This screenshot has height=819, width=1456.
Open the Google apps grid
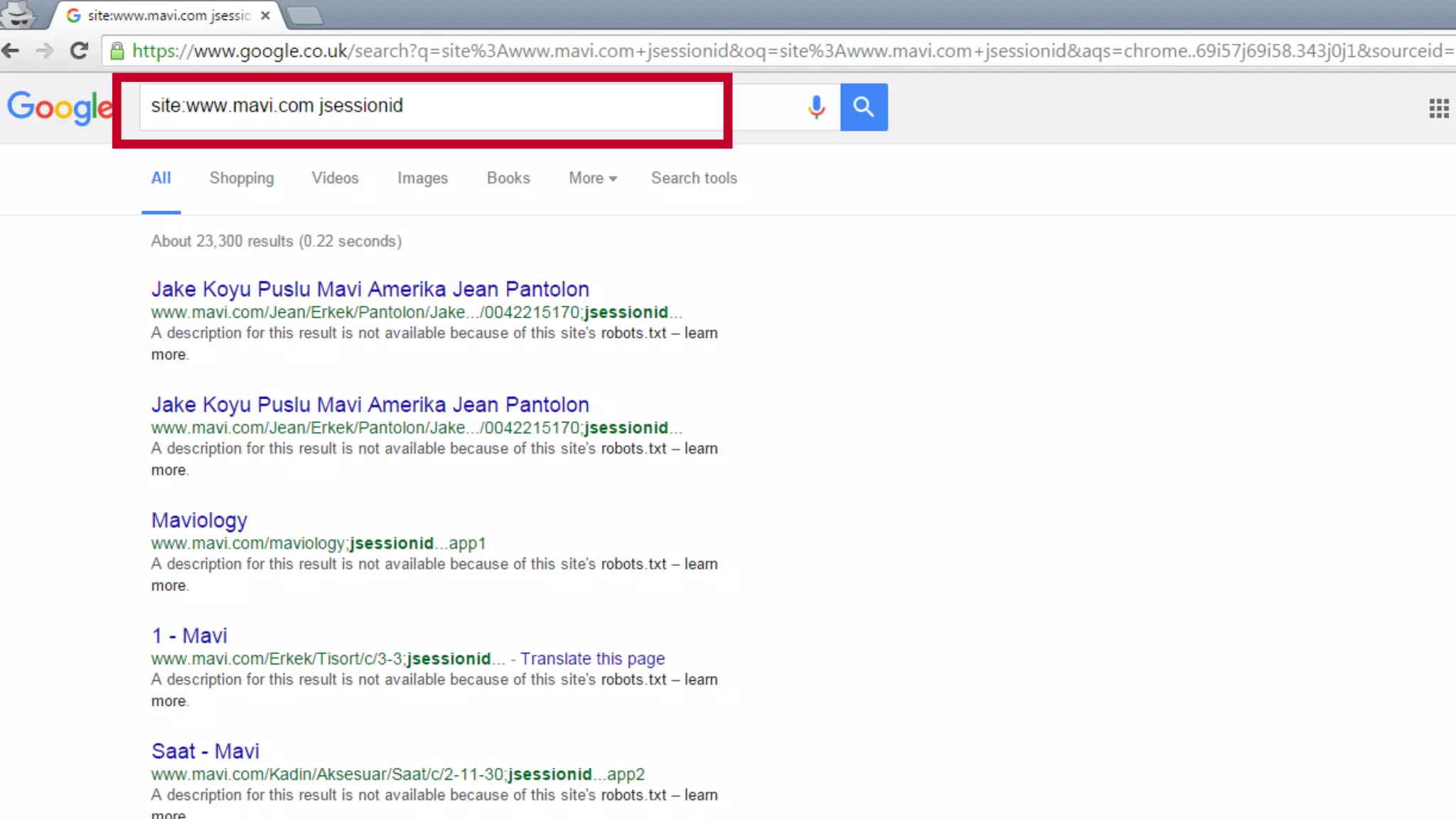pos(1438,108)
